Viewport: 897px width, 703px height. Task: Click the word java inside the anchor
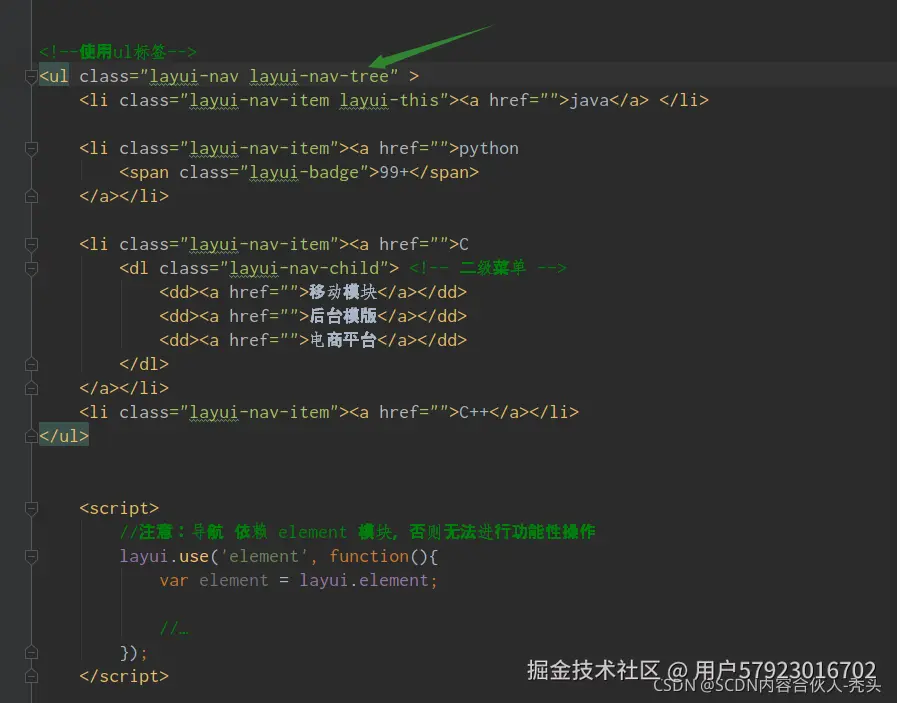click(x=589, y=101)
